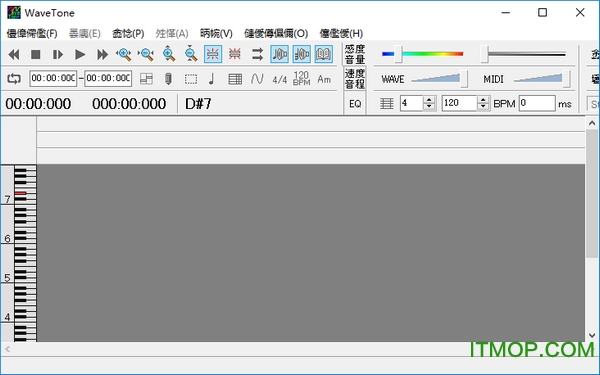Image resolution: width=600 pixels, height=375 pixels.
Task: Stop audio playback
Action: [x=36, y=54]
